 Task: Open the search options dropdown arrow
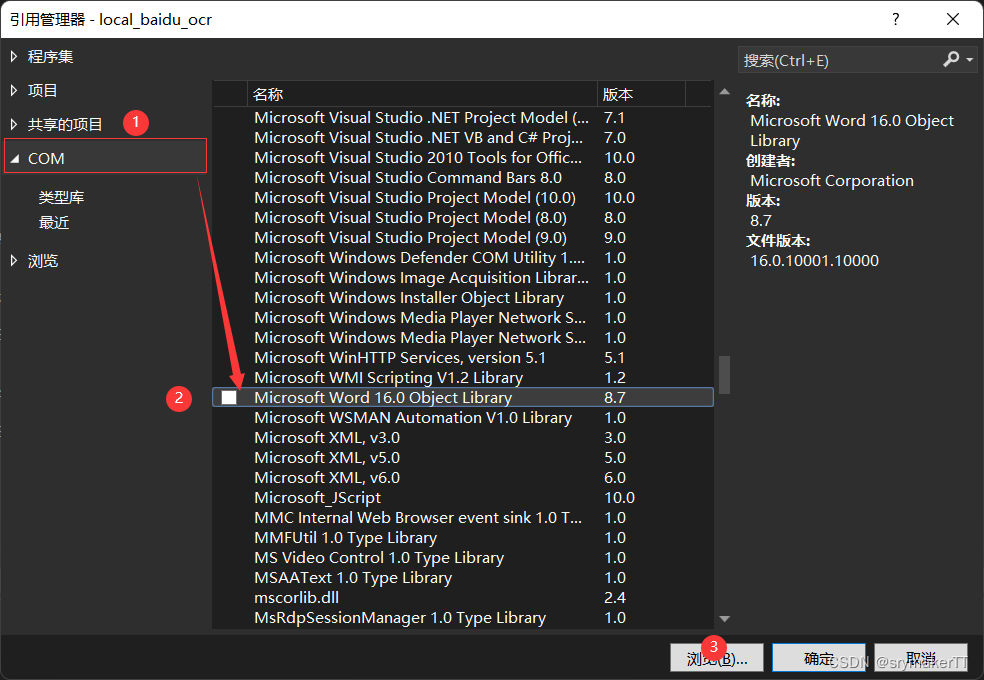click(970, 60)
